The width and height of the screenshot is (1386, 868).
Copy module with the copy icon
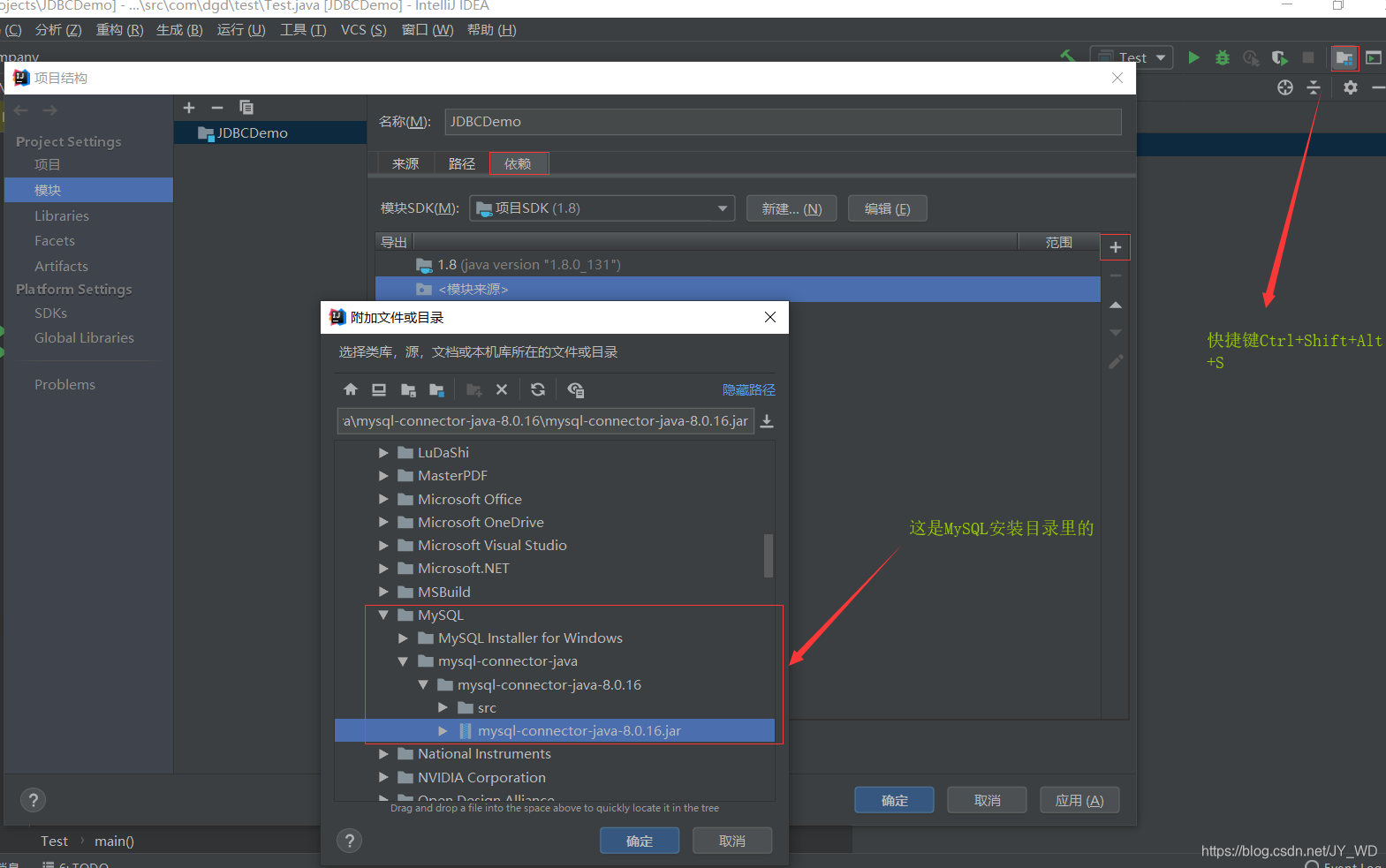click(246, 108)
